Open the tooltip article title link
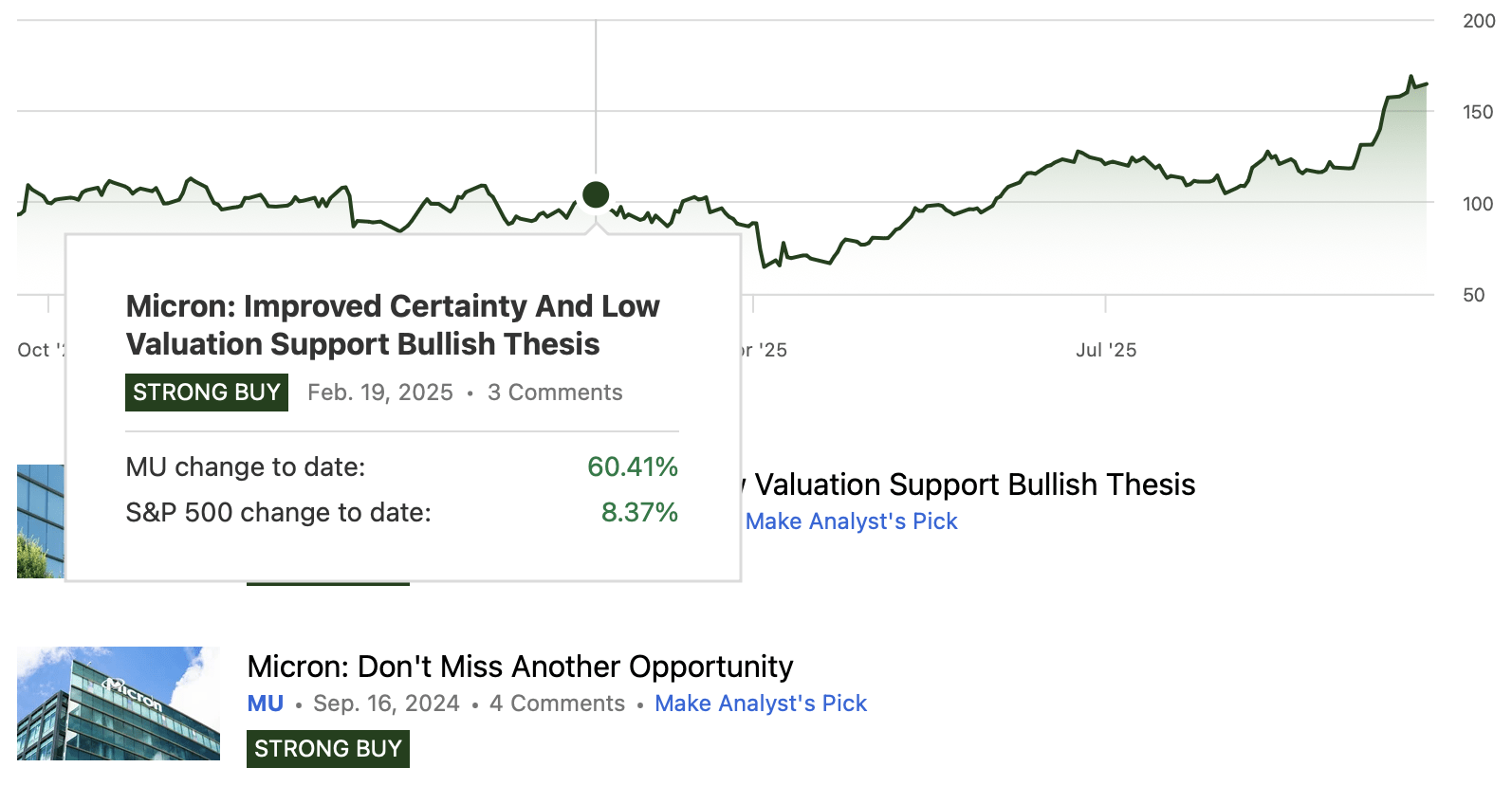The height and width of the screenshot is (804, 1512). coord(392,325)
